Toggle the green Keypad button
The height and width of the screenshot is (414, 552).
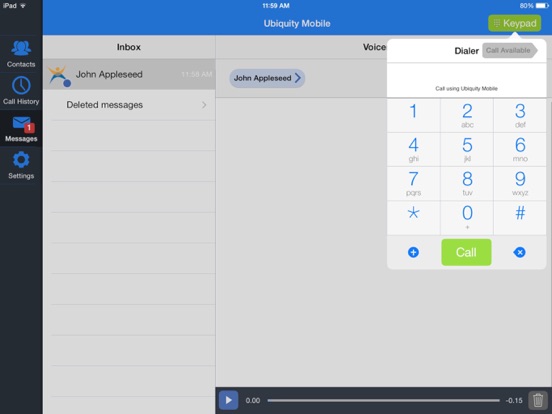point(514,23)
